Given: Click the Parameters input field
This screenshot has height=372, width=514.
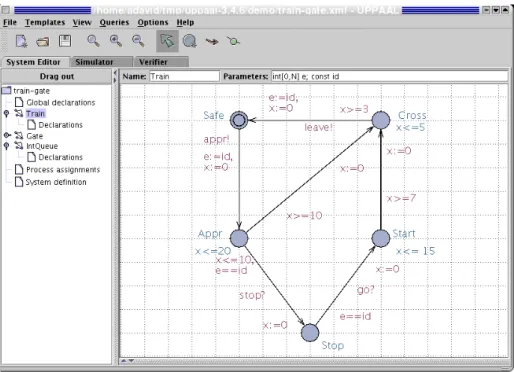Looking at the screenshot, I should (390, 76).
